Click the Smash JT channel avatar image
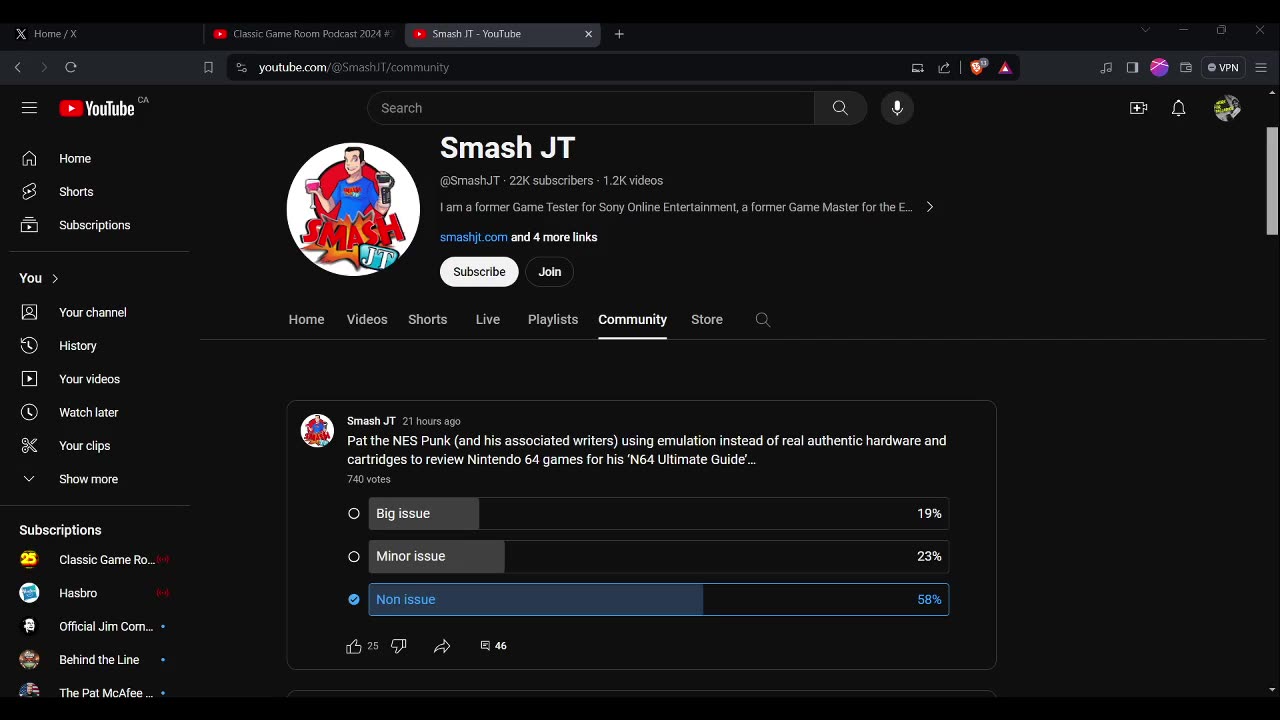 click(353, 209)
